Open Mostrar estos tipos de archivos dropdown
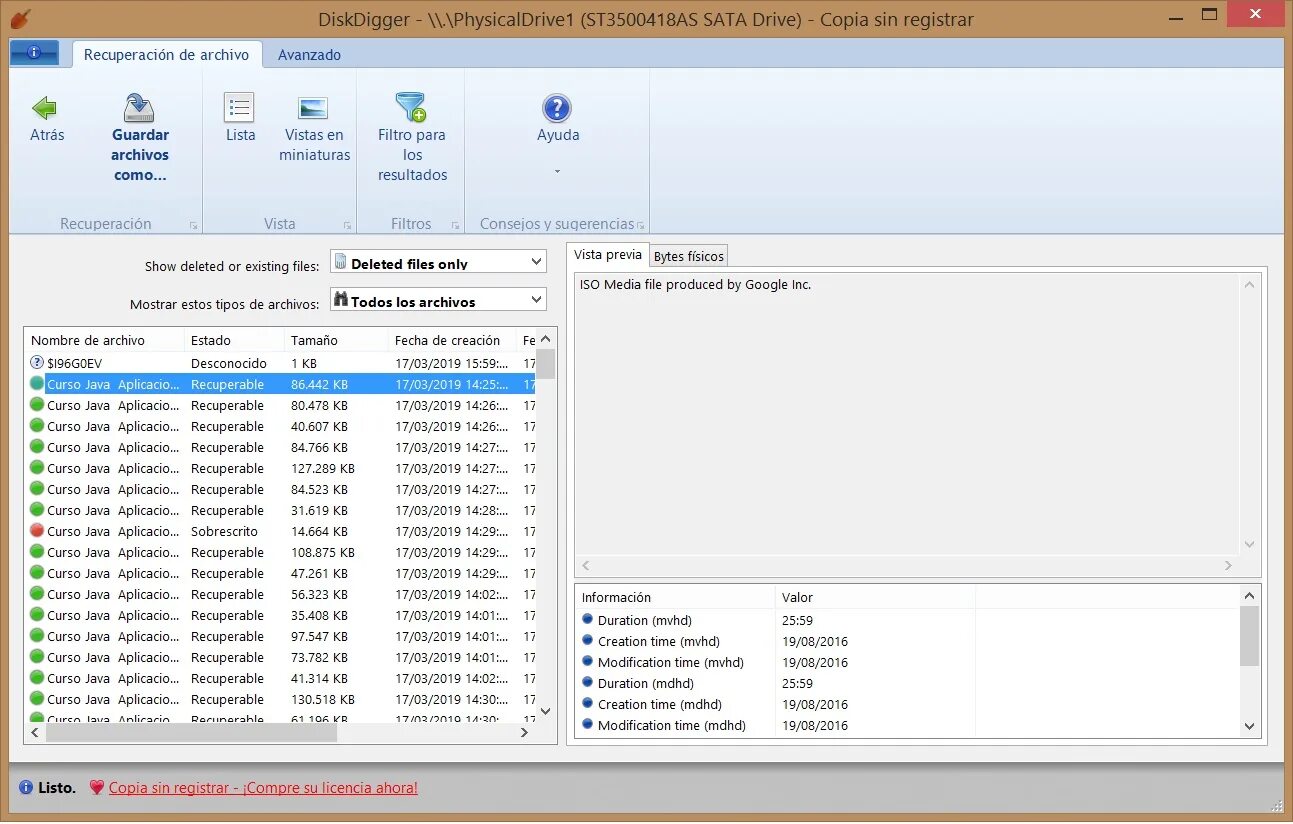Viewport: 1293px width, 824px height. 438,300
